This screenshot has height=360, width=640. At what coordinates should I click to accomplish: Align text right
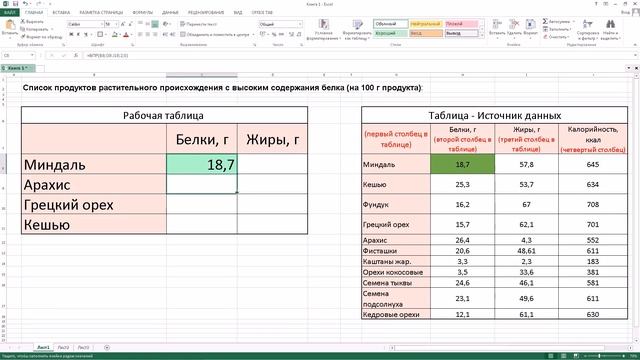(x=155, y=35)
